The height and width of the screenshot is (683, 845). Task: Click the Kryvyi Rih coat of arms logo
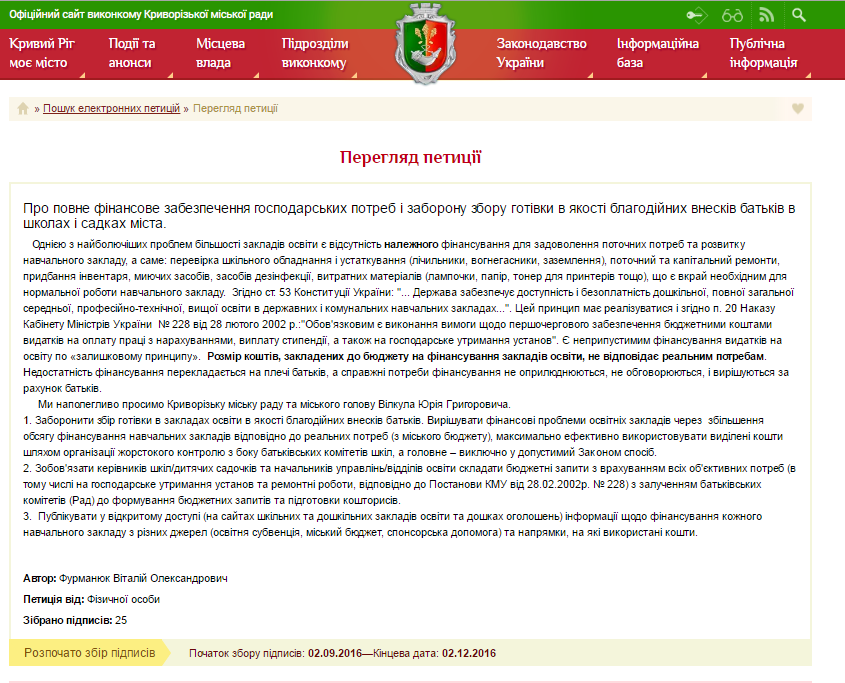click(x=426, y=43)
